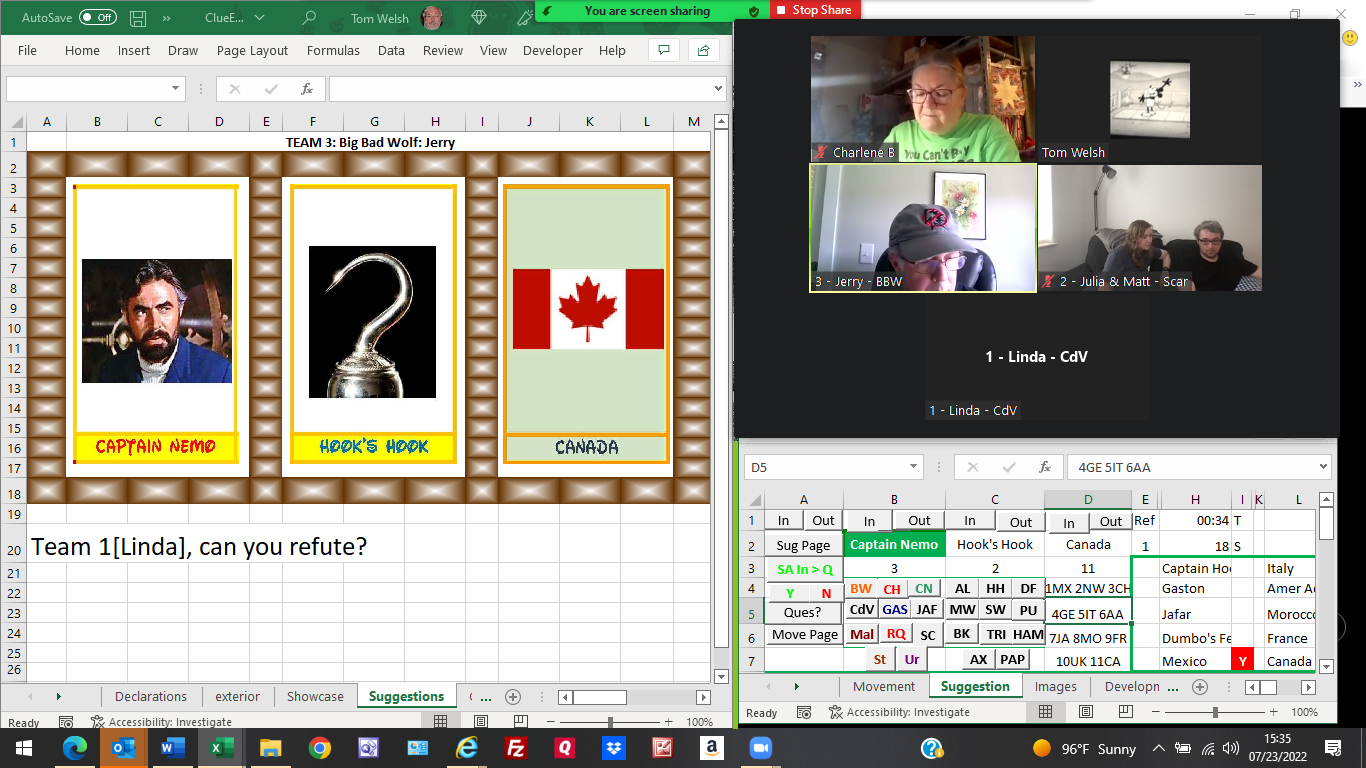Screen dimensions: 1366x768
Task: Open Dropbox from the taskbar
Action: pyautogui.click(x=614, y=748)
